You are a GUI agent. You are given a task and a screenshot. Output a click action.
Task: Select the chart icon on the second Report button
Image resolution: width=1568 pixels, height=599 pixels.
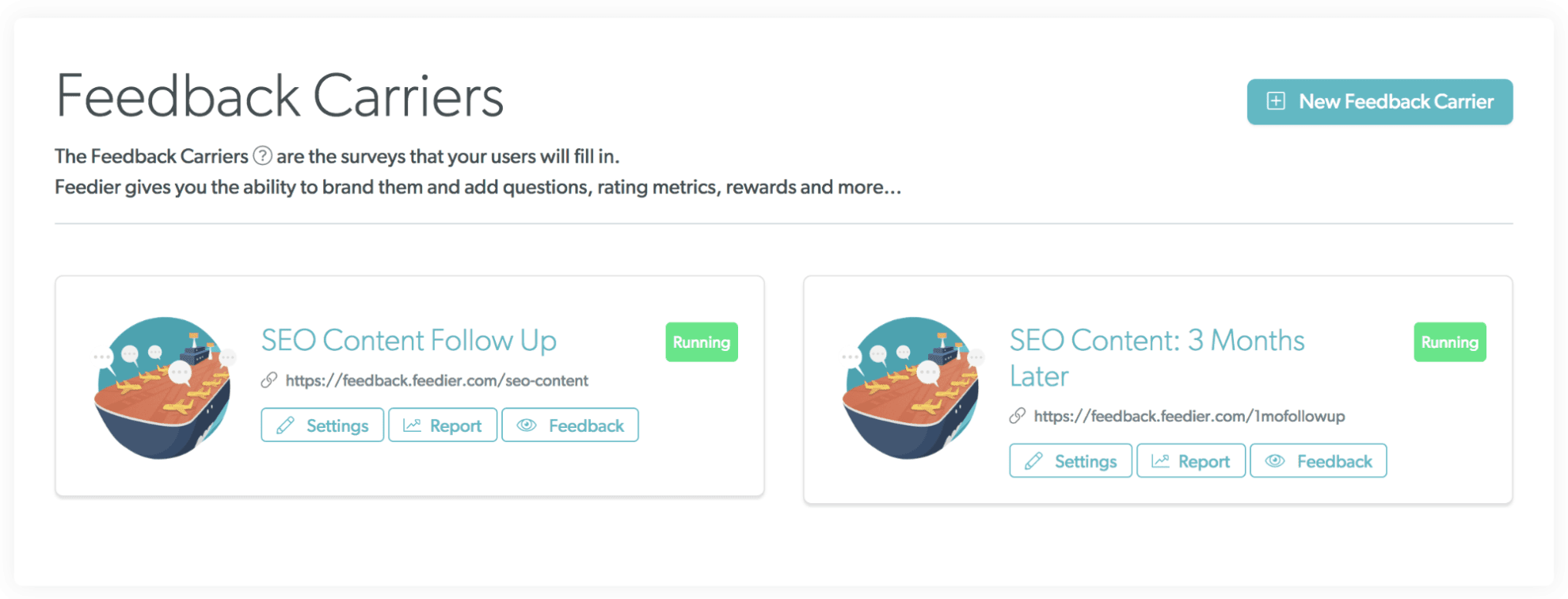click(1160, 460)
